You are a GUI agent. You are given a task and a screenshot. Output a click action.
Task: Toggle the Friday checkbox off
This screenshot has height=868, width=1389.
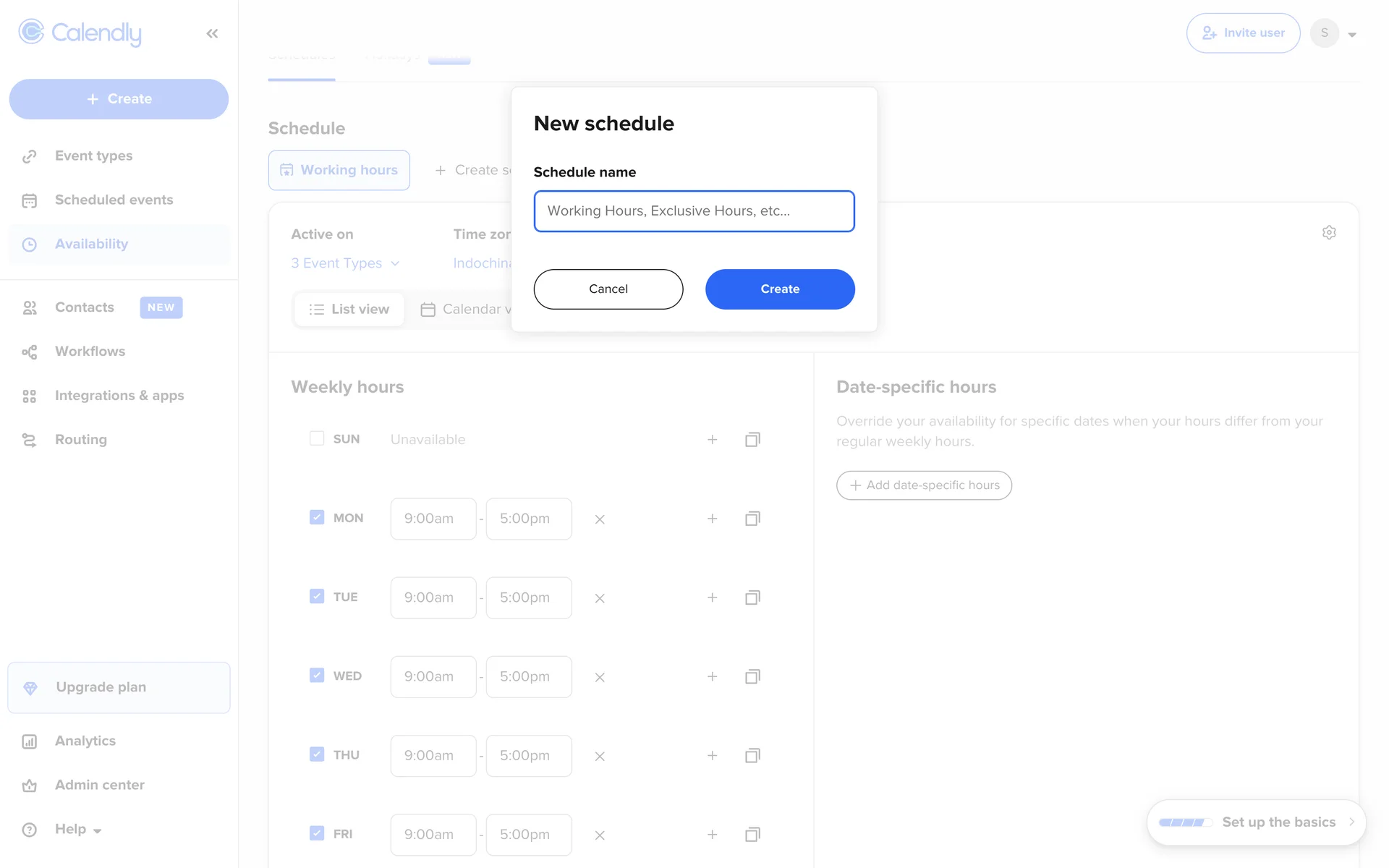[317, 833]
